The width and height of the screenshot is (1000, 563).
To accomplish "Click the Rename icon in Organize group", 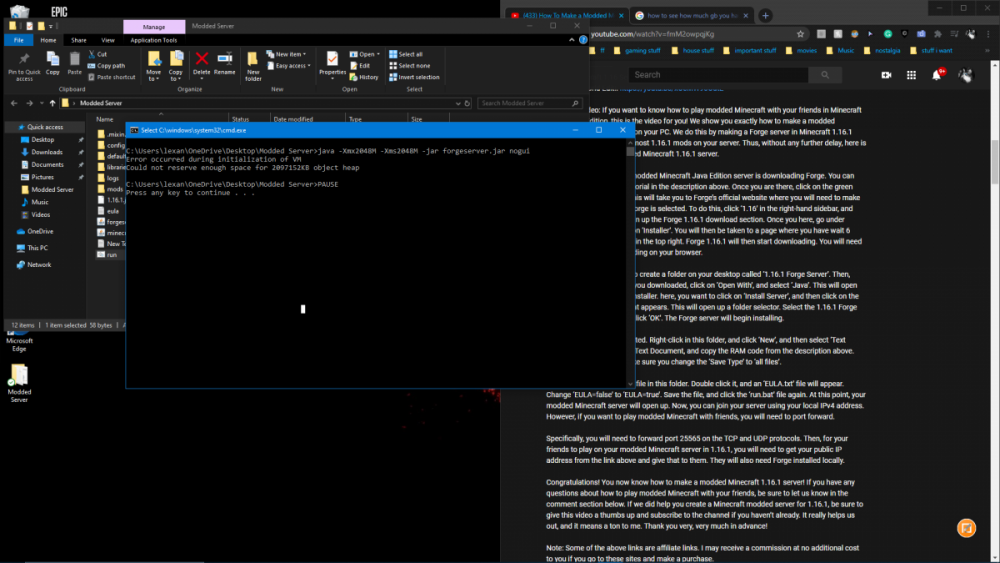I will [x=225, y=62].
